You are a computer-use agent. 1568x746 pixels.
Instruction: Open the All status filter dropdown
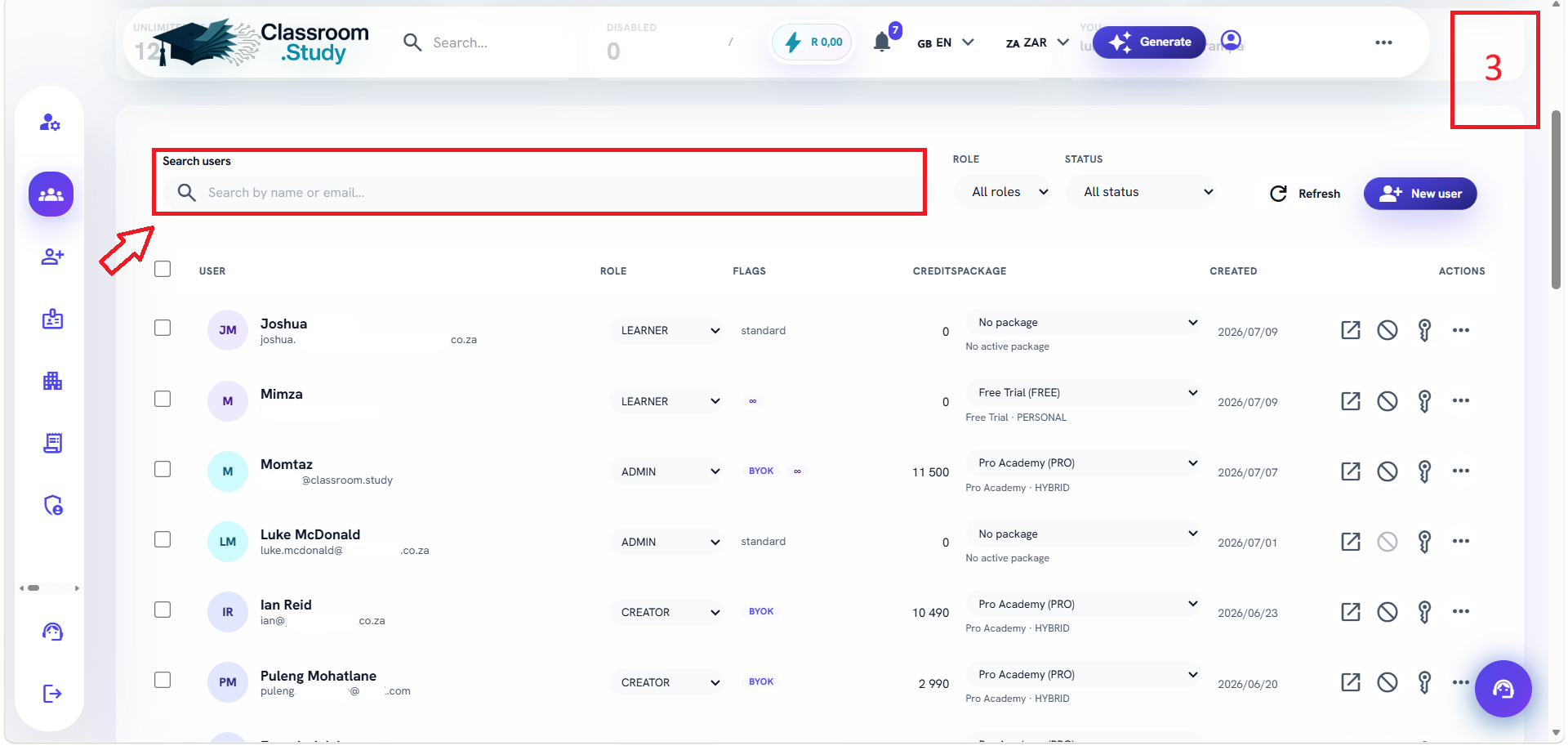pos(1140,192)
